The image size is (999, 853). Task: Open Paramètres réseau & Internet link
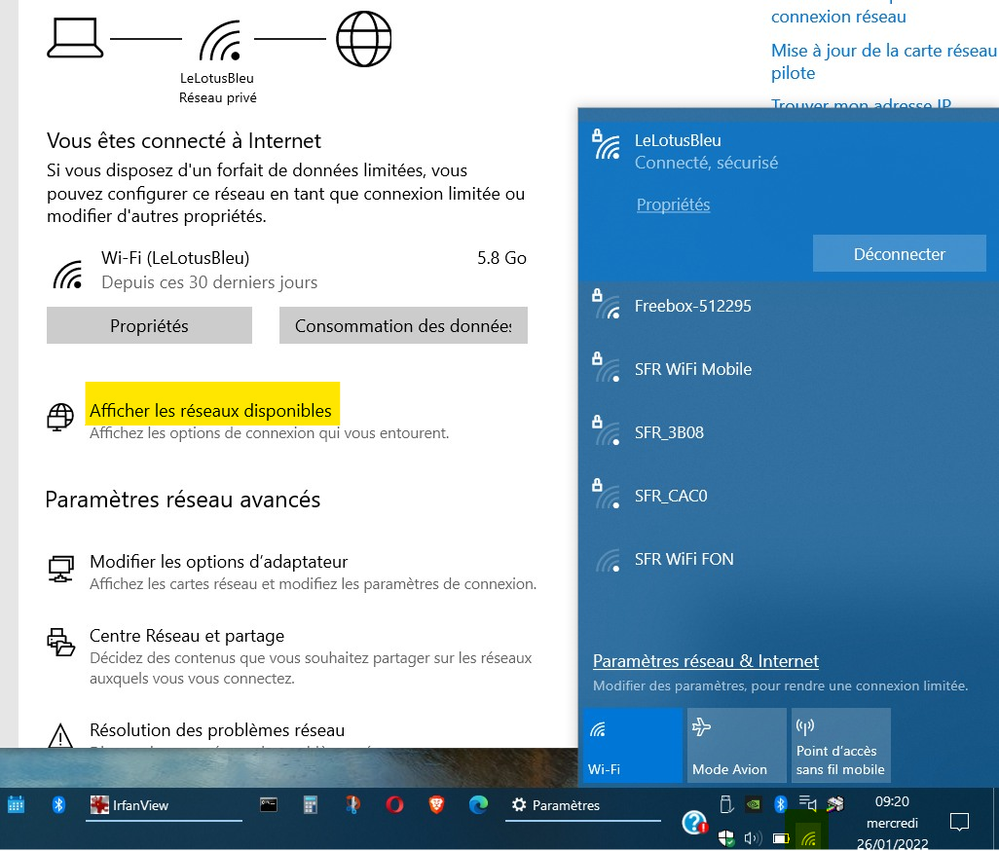pos(705,661)
